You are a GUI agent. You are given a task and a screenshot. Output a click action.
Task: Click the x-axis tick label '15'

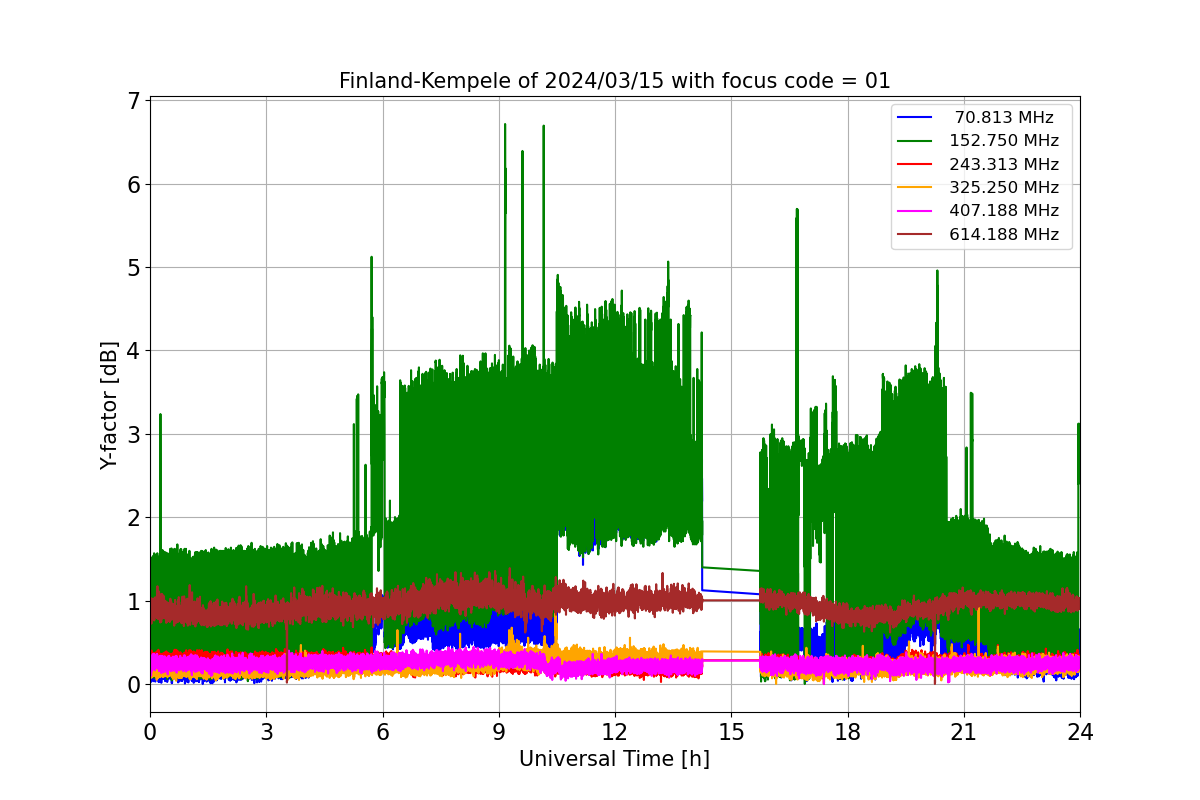coord(731,731)
